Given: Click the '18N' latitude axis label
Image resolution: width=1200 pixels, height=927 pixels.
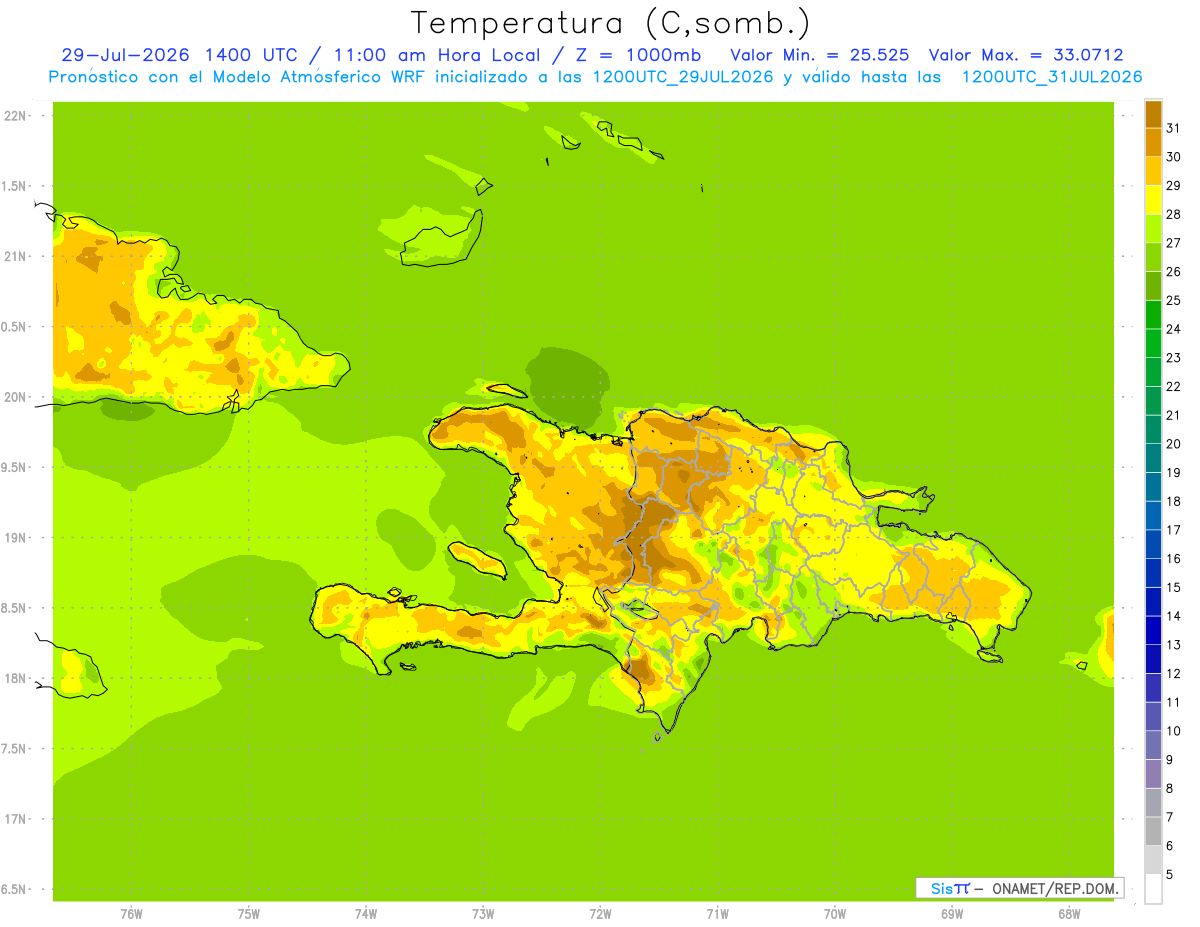Looking at the screenshot, I should coord(17,679).
